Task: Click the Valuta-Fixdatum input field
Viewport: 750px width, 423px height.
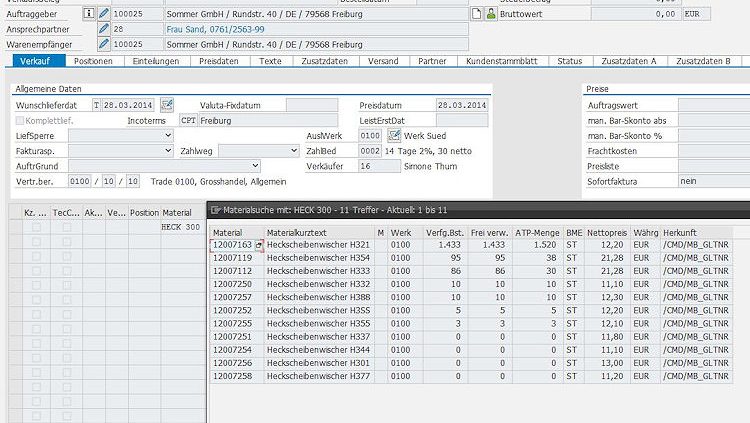Action: click(312, 105)
